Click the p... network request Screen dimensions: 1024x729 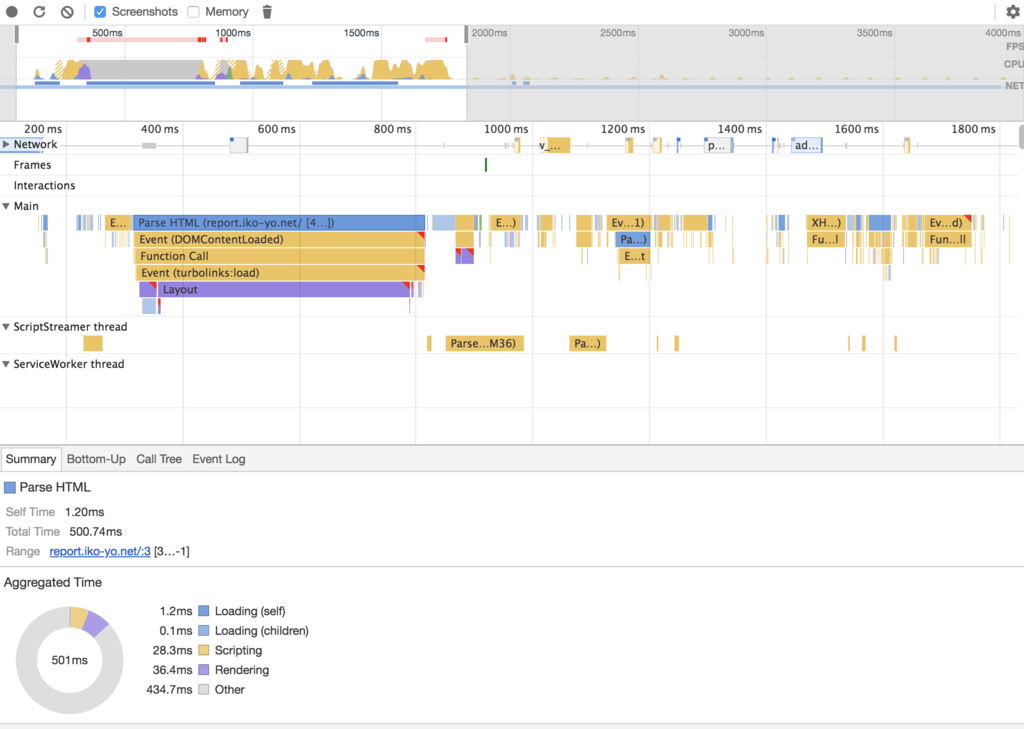tap(718, 145)
